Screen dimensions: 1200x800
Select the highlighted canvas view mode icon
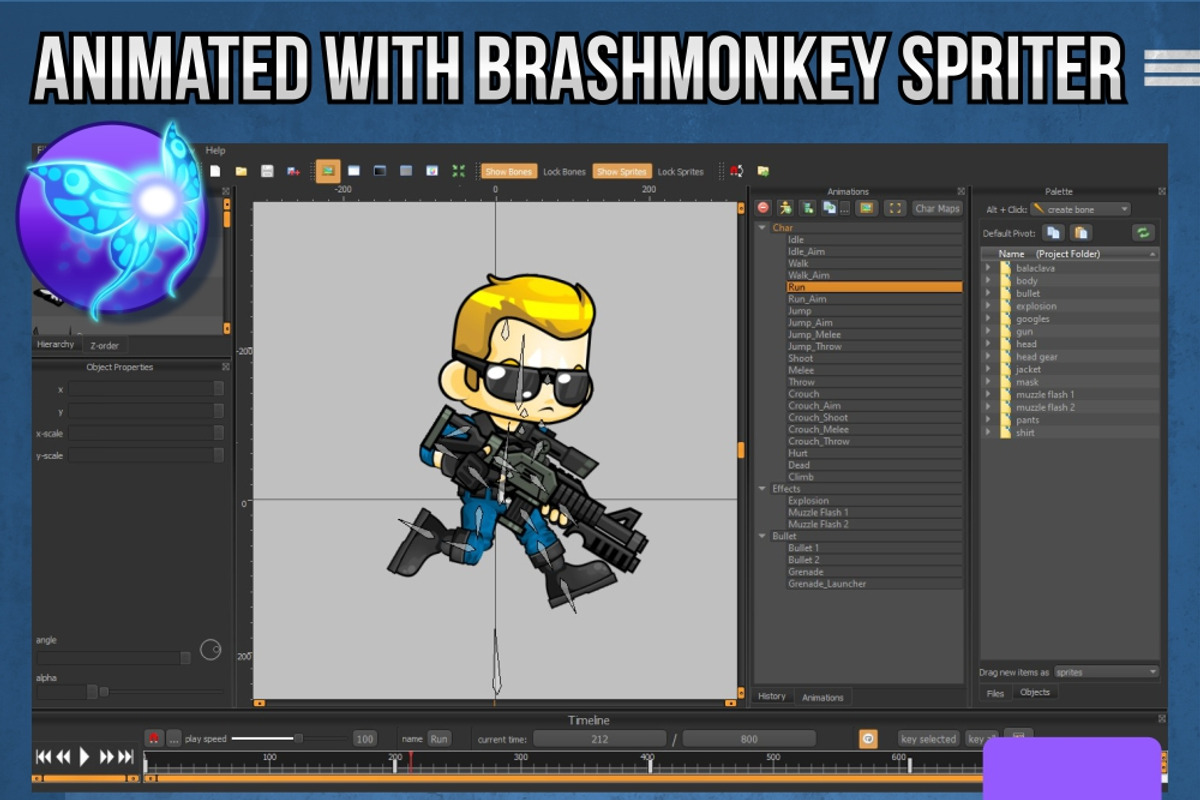[x=328, y=171]
